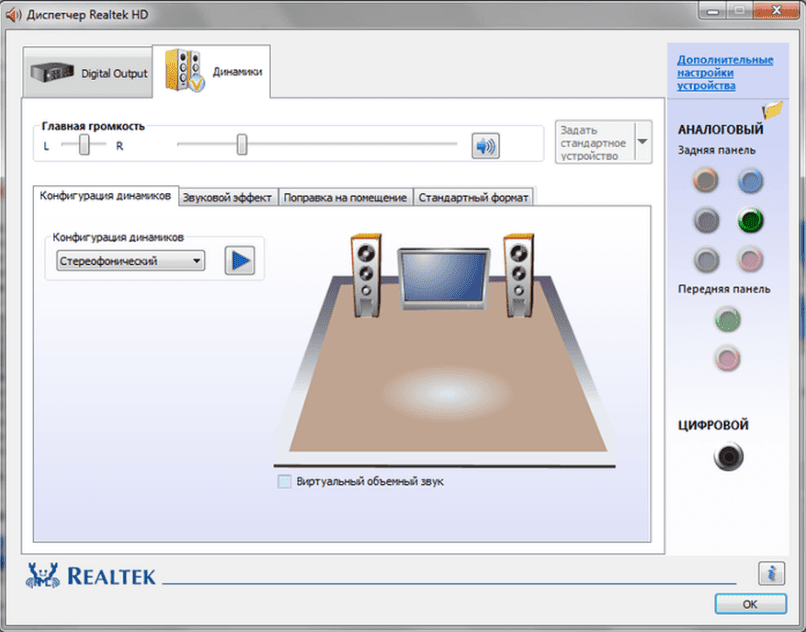Click the main volume slider handle
Screen dimensions: 806x632
click(x=242, y=145)
